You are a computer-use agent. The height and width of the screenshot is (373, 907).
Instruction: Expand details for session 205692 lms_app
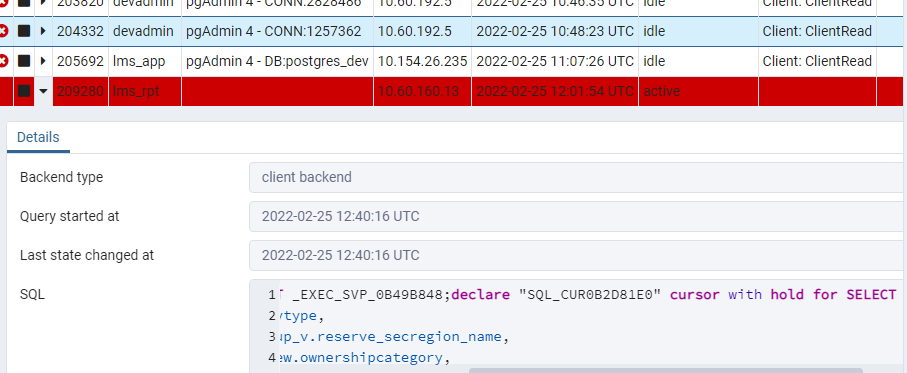point(43,61)
